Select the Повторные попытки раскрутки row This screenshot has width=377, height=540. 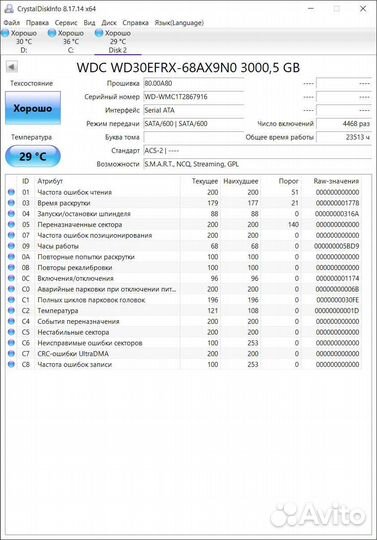184,257
